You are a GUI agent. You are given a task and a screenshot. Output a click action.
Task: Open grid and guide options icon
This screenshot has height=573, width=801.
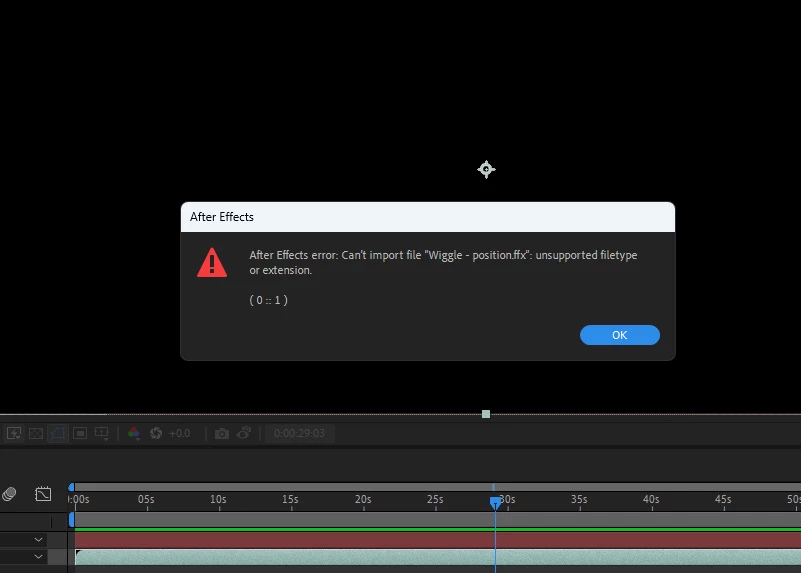[102, 434]
